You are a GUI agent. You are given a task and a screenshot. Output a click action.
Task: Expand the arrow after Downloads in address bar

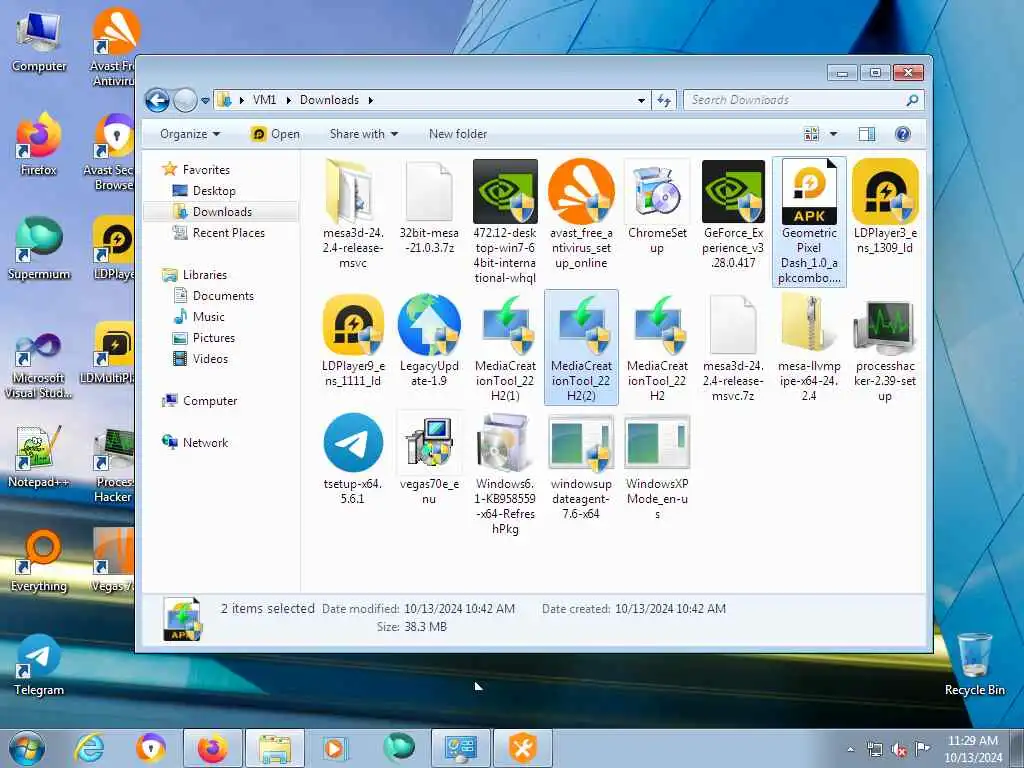click(370, 101)
